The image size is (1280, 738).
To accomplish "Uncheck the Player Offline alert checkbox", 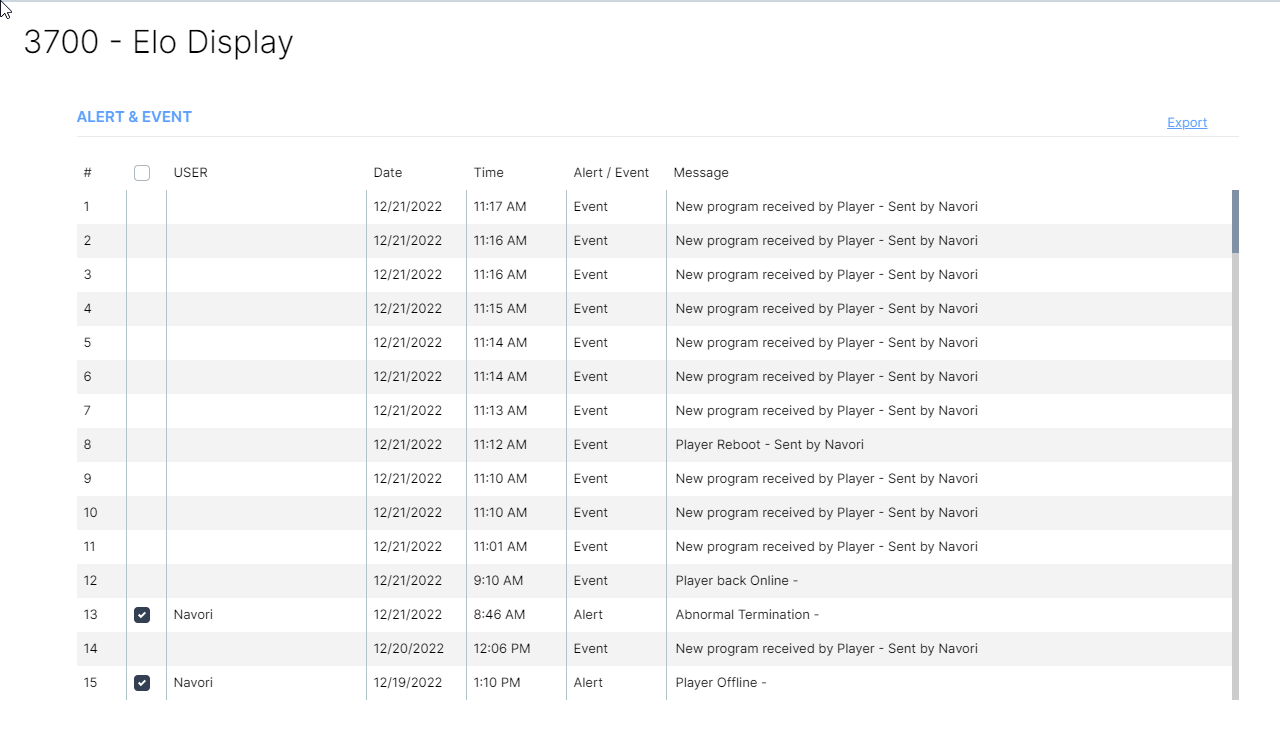I will pos(142,683).
